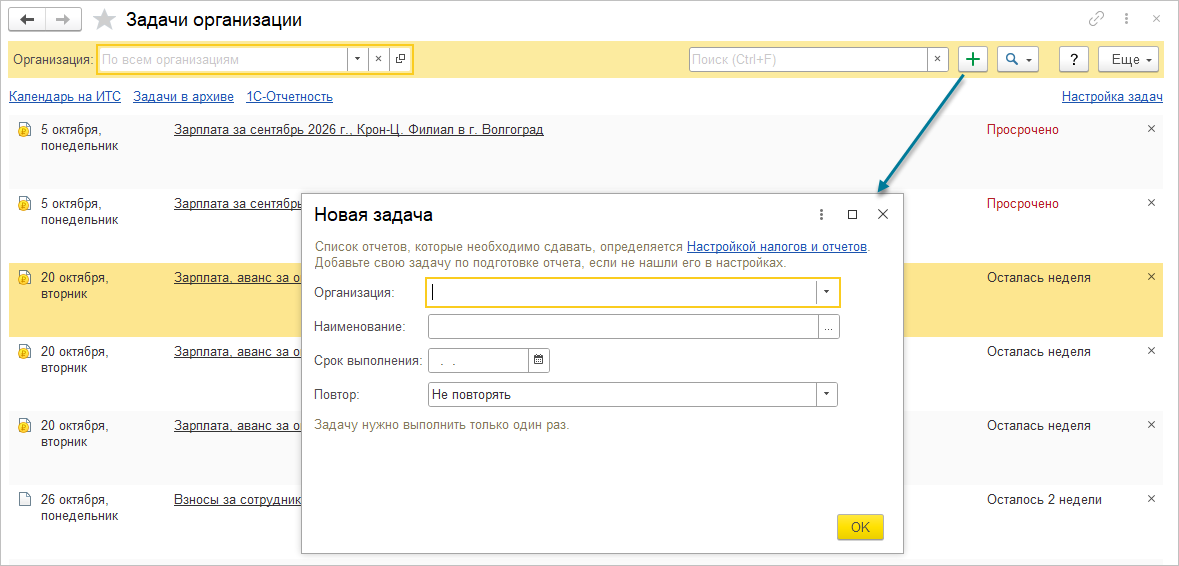Open Задачи в архиве link
Viewport: 1179px width, 566px height.
(183, 96)
